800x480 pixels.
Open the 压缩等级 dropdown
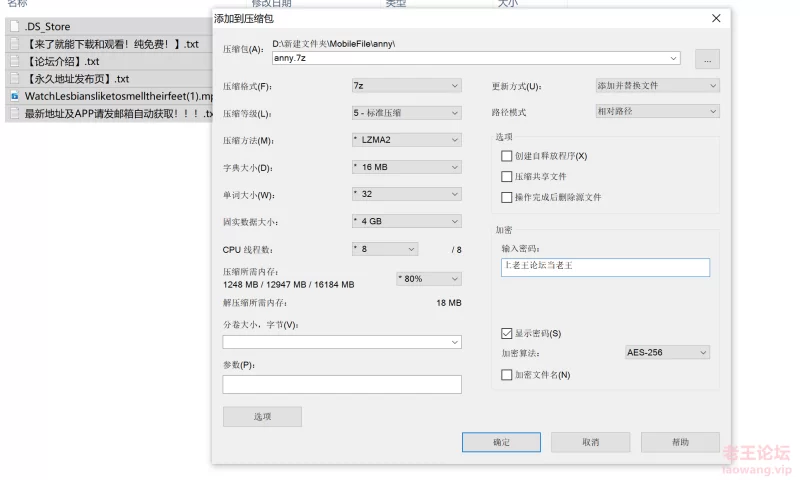[407, 113]
